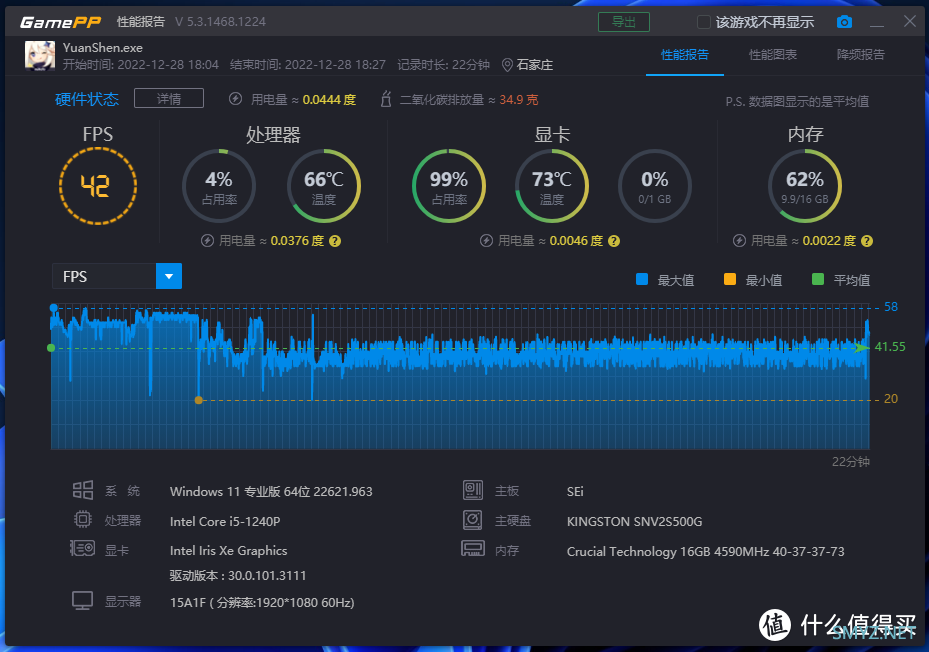The width and height of the screenshot is (929, 652).
Task: Click the lightning icon beside total 用电量
Action: click(235, 99)
